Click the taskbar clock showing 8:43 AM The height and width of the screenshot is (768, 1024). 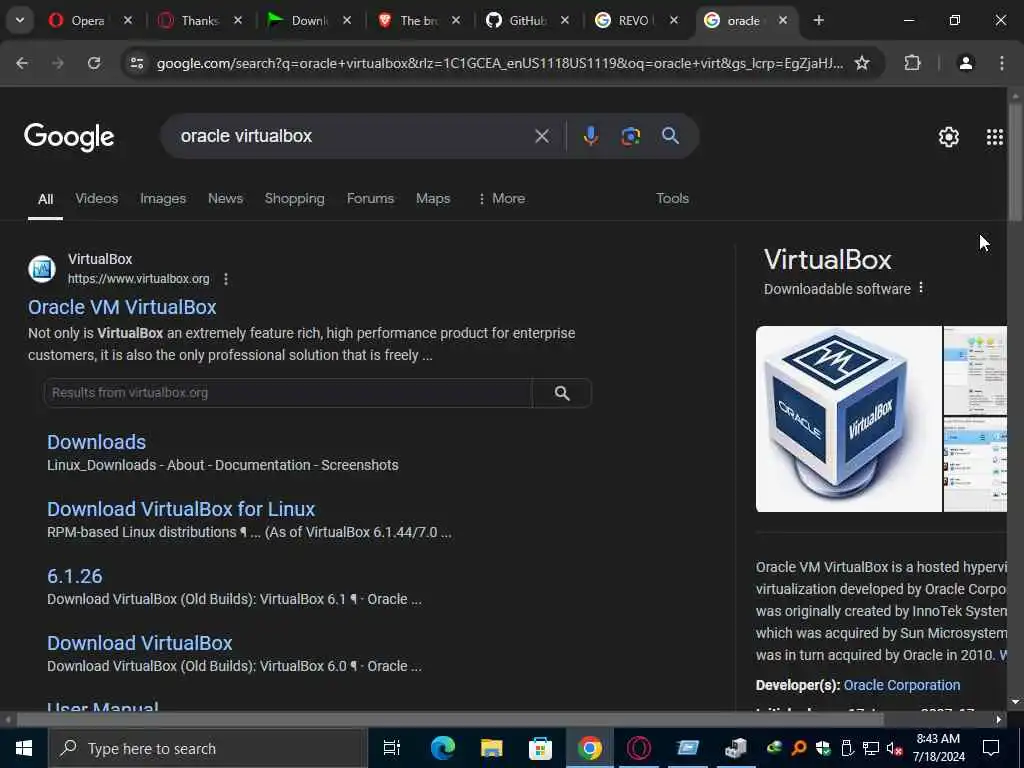pyautogui.click(x=938, y=748)
